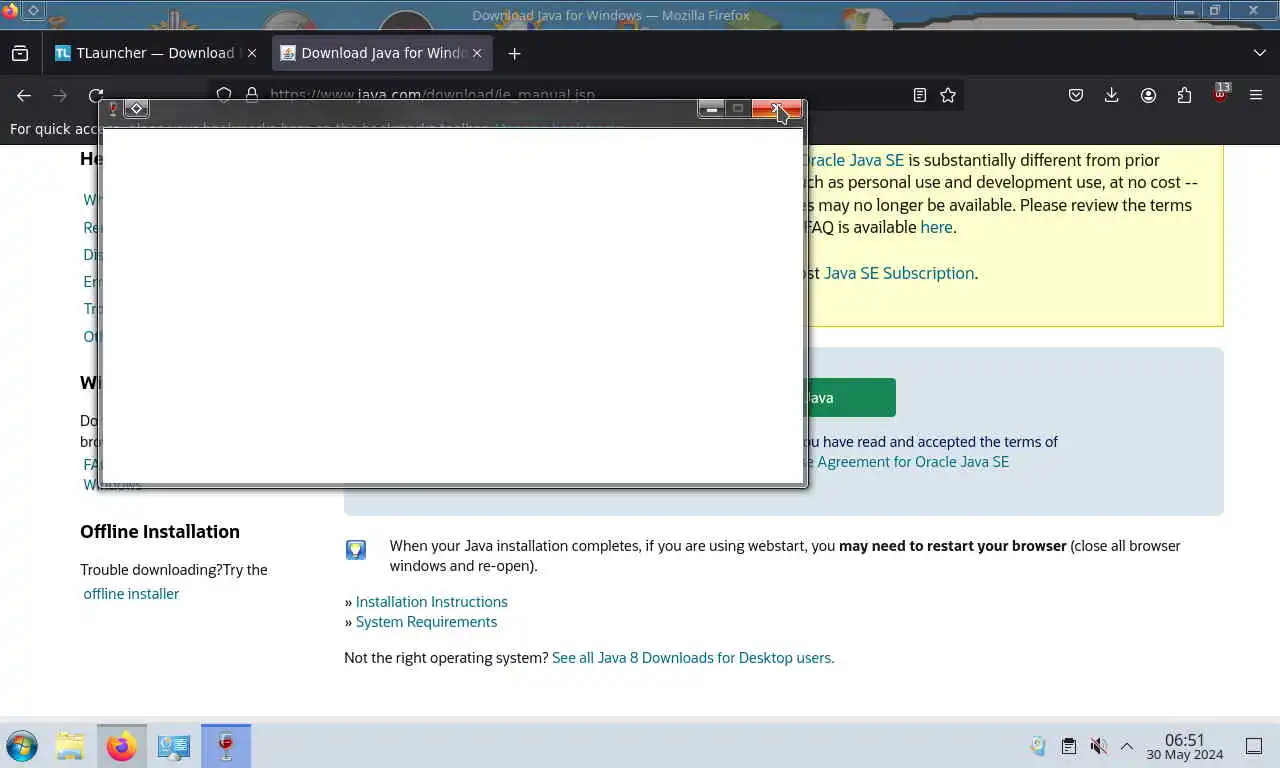Unmute audio via the muted speaker tray icon
Screen dimensions: 1280x768
pyautogui.click(x=1098, y=746)
